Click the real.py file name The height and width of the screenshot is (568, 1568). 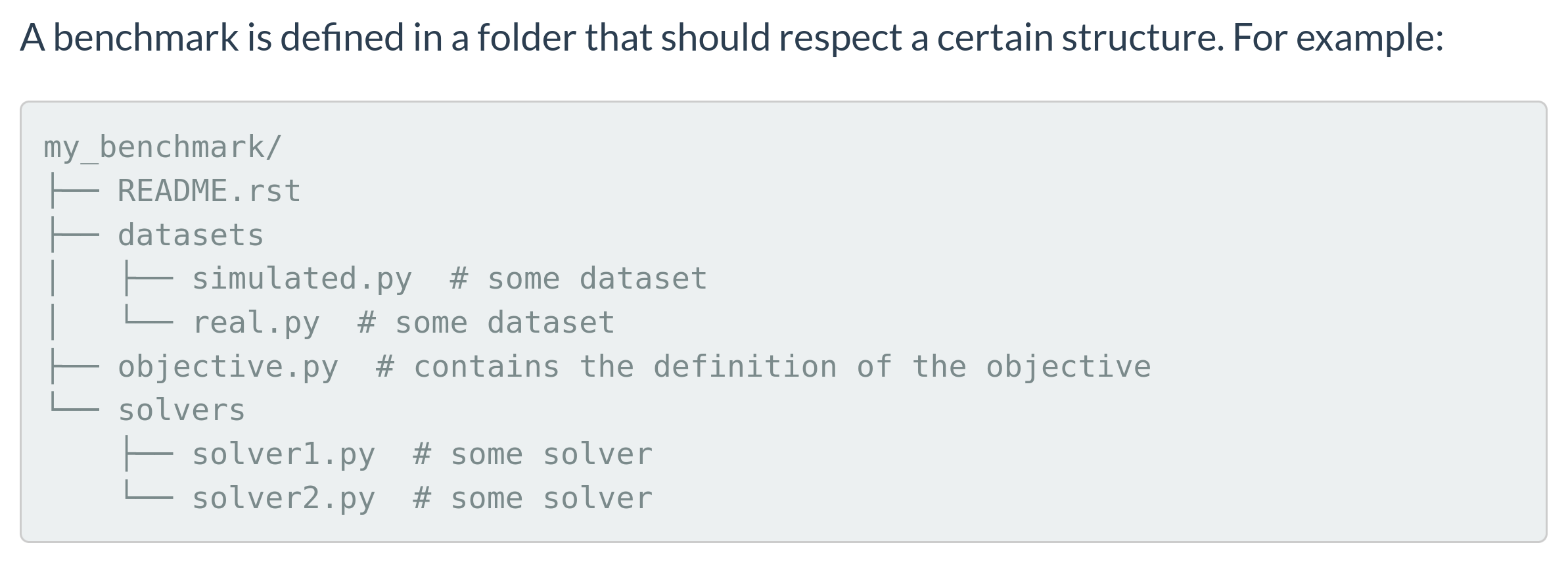tap(256, 323)
